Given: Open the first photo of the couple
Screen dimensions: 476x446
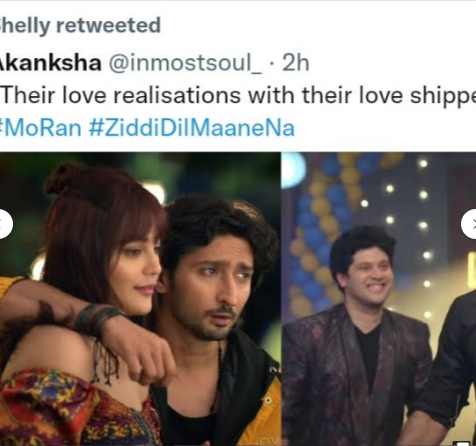Looking at the screenshot, I should [x=140, y=298].
